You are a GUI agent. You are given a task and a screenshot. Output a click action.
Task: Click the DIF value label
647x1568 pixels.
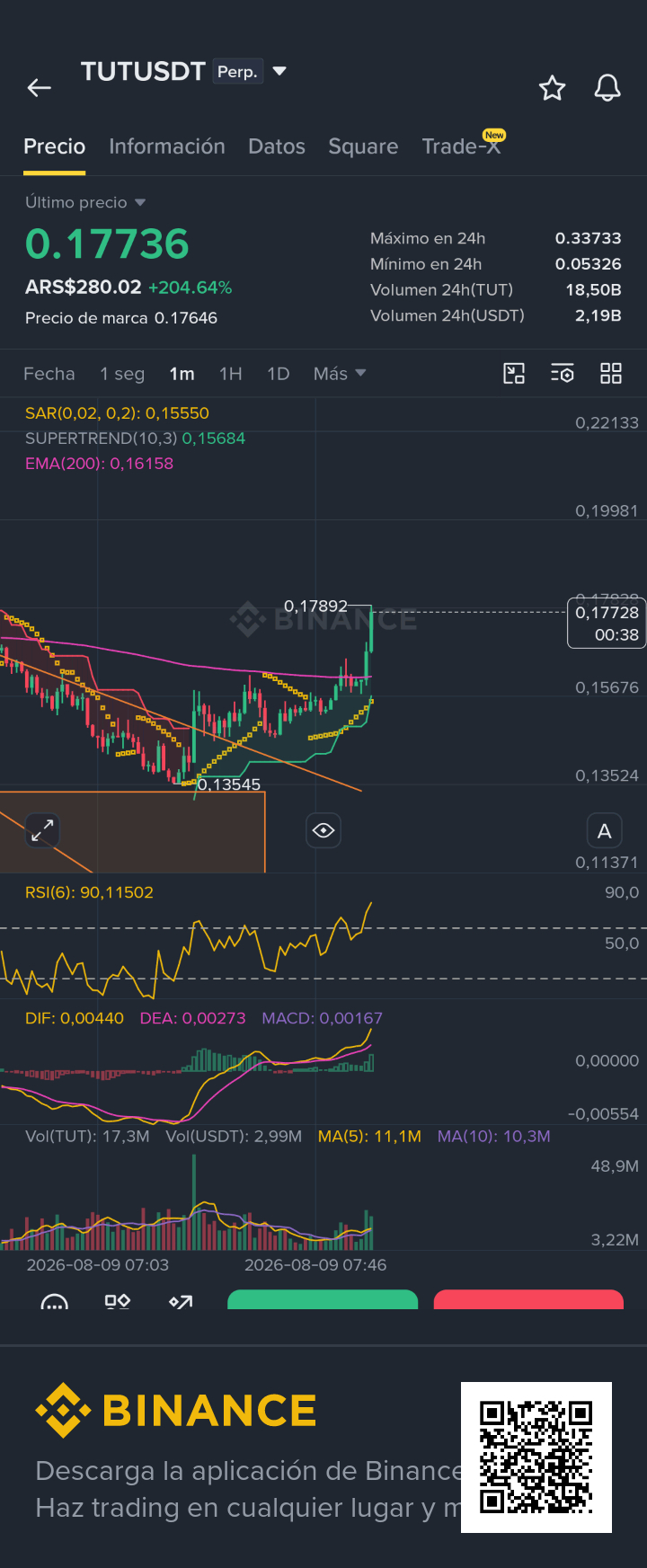pyautogui.click(x=75, y=1018)
